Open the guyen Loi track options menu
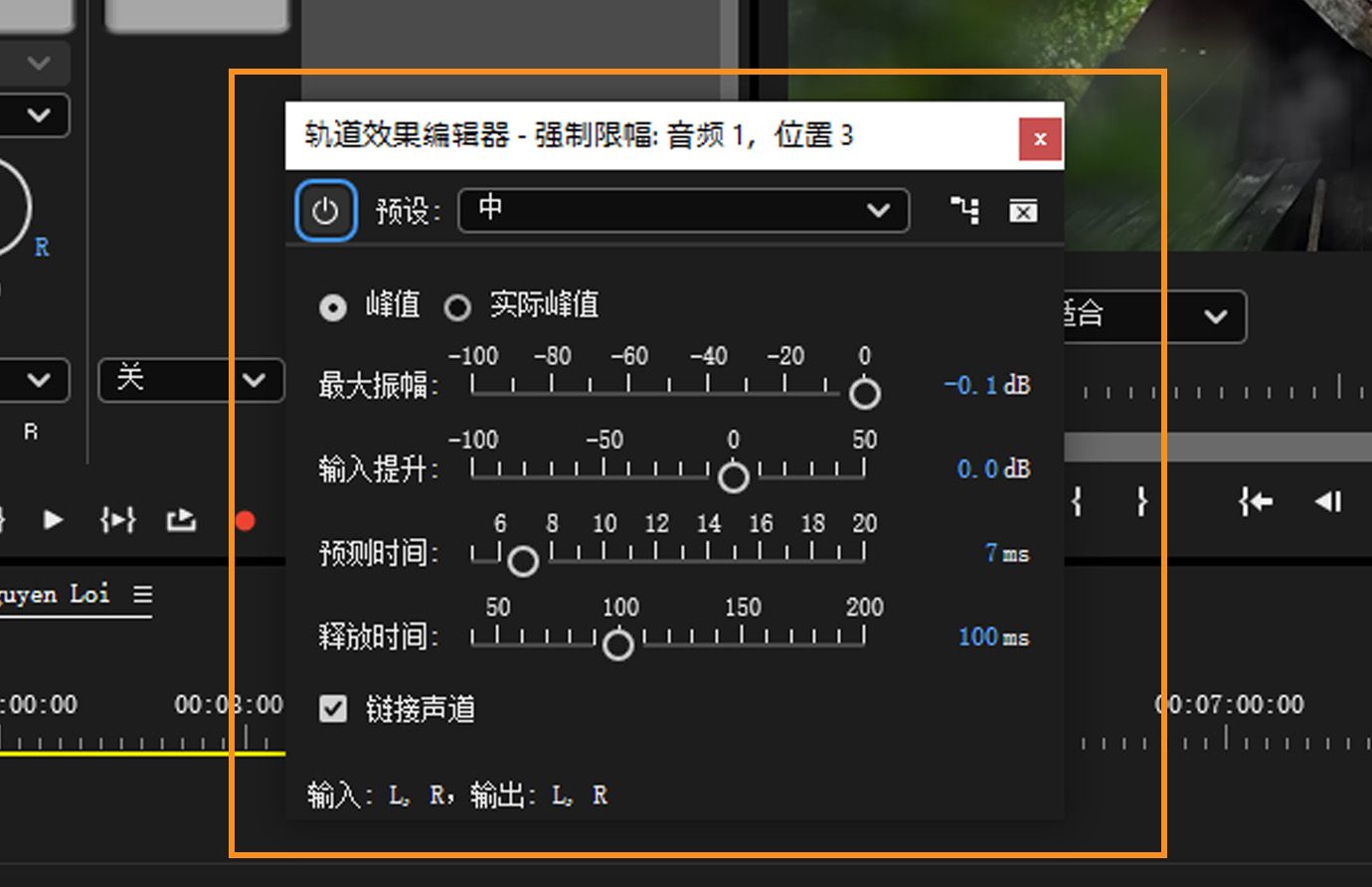This screenshot has width=1372, height=887. [143, 594]
